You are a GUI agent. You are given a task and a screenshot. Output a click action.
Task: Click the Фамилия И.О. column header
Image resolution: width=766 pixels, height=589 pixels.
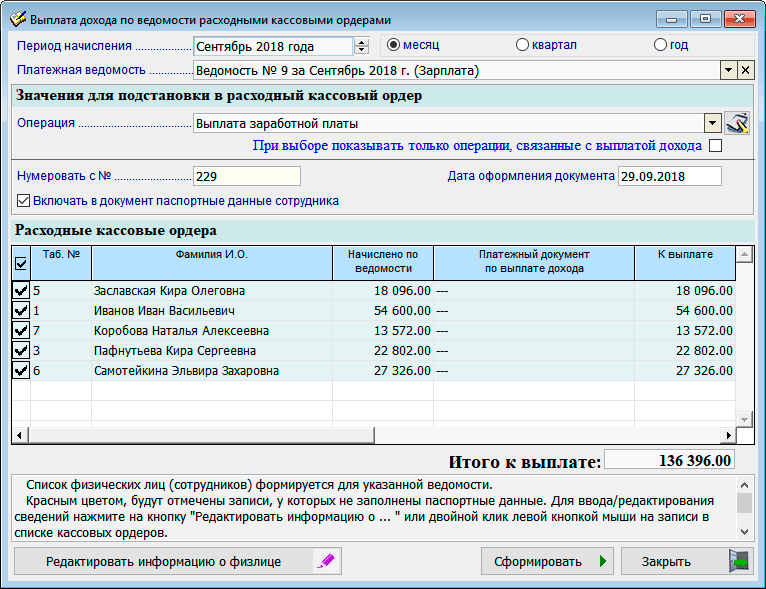point(212,263)
